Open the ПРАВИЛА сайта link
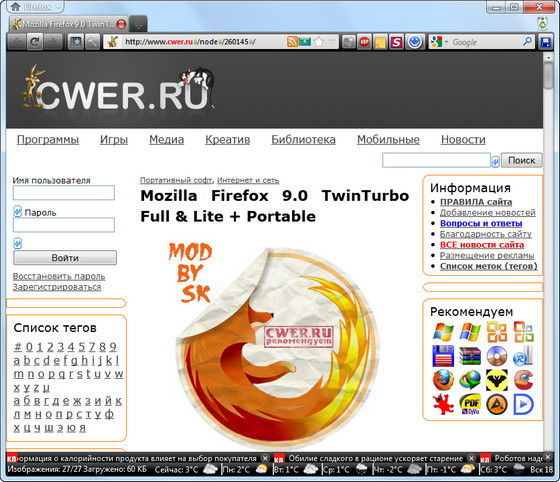Screen dimensions: 560x482 (x=476, y=202)
